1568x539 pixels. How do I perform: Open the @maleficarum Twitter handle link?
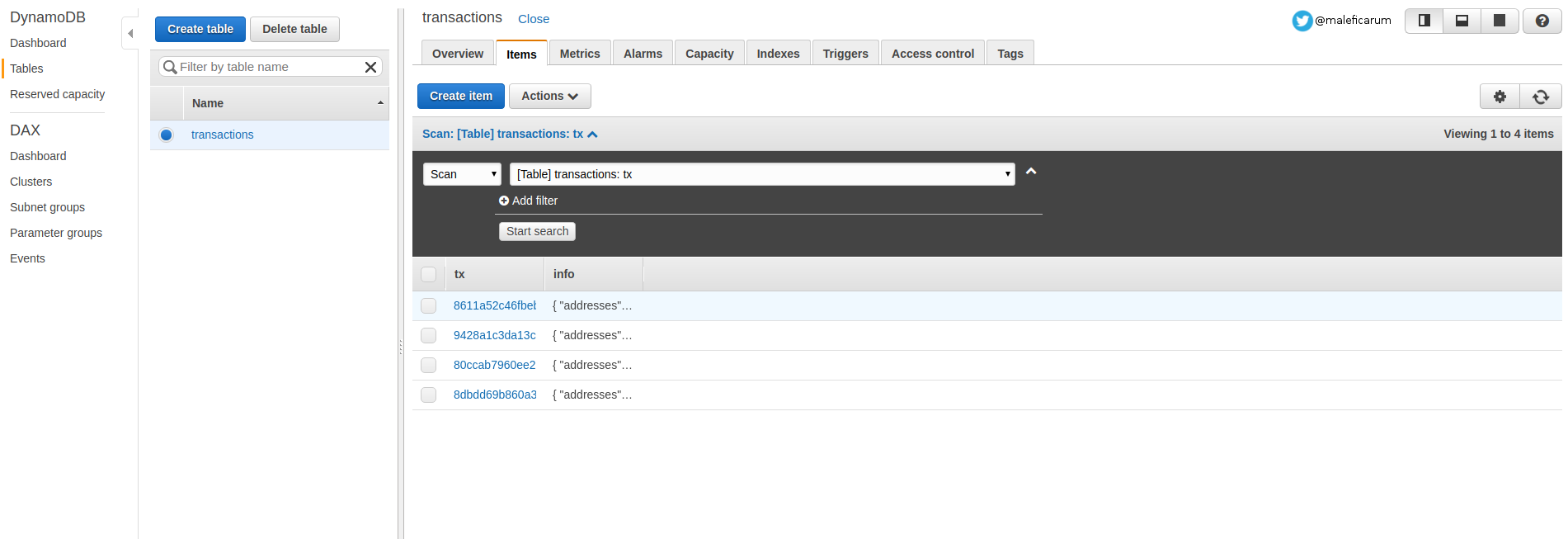[1353, 21]
